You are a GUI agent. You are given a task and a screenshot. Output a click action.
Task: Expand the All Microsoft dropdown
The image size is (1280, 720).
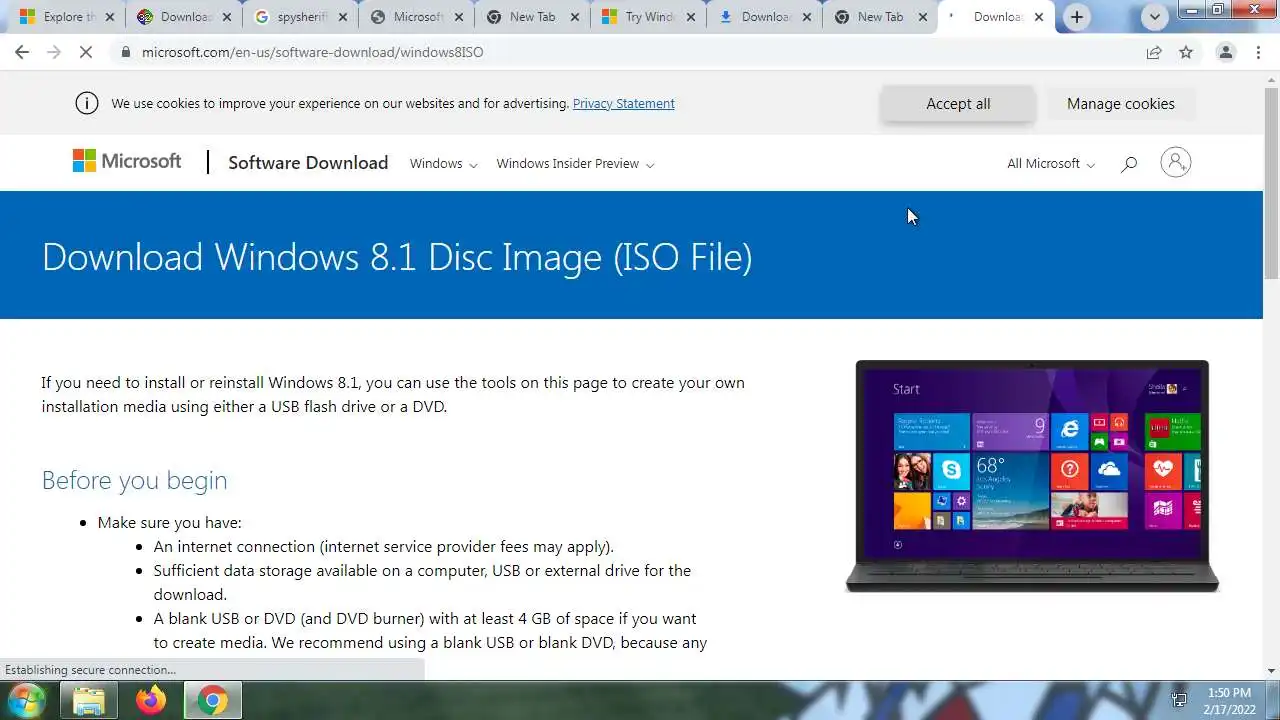(x=1051, y=164)
